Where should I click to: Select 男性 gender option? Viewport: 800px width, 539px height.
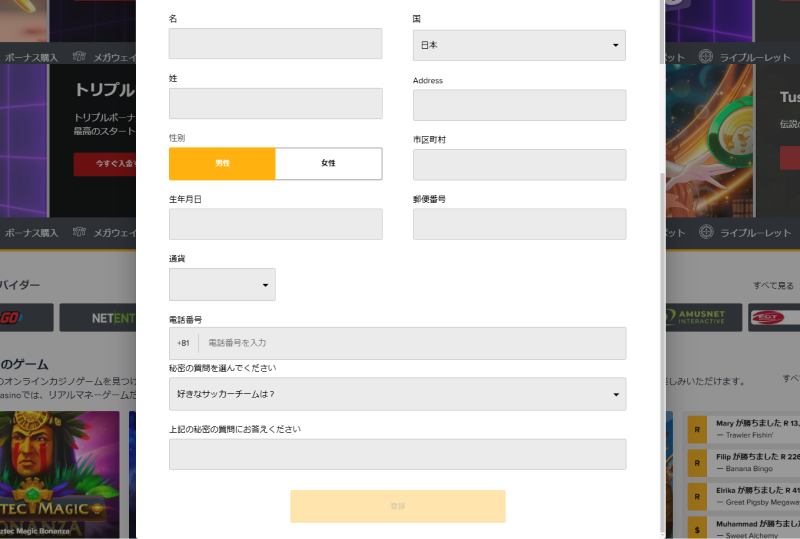pos(222,163)
